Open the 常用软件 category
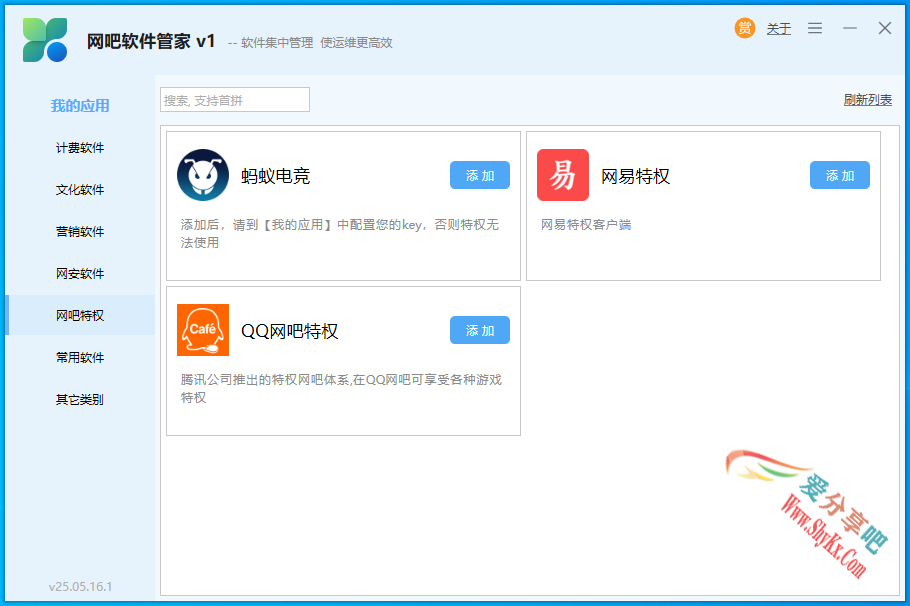The height and width of the screenshot is (606, 910). pos(80,358)
